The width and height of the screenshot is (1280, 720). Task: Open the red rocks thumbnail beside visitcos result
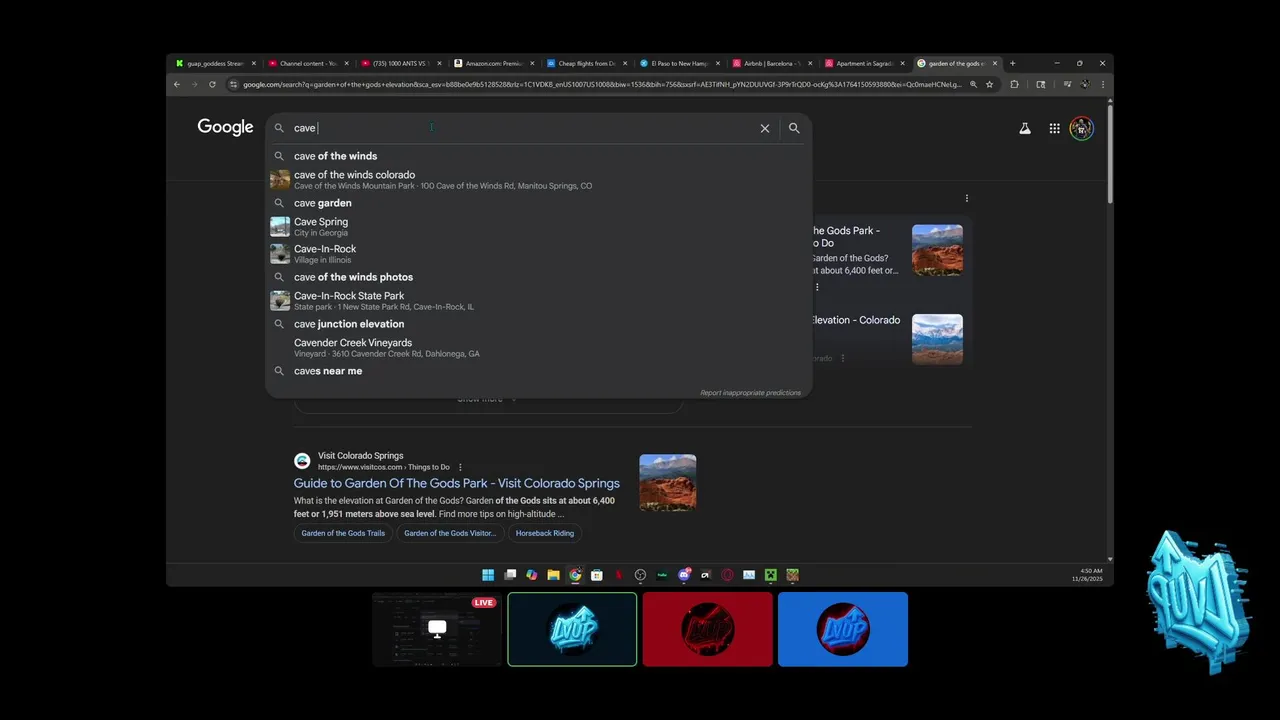668,483
